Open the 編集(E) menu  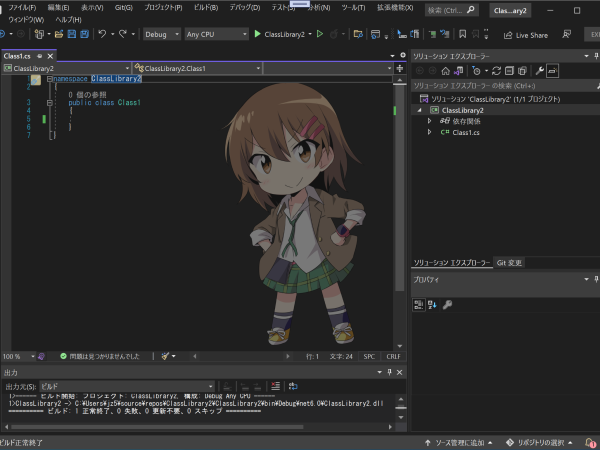58,8
